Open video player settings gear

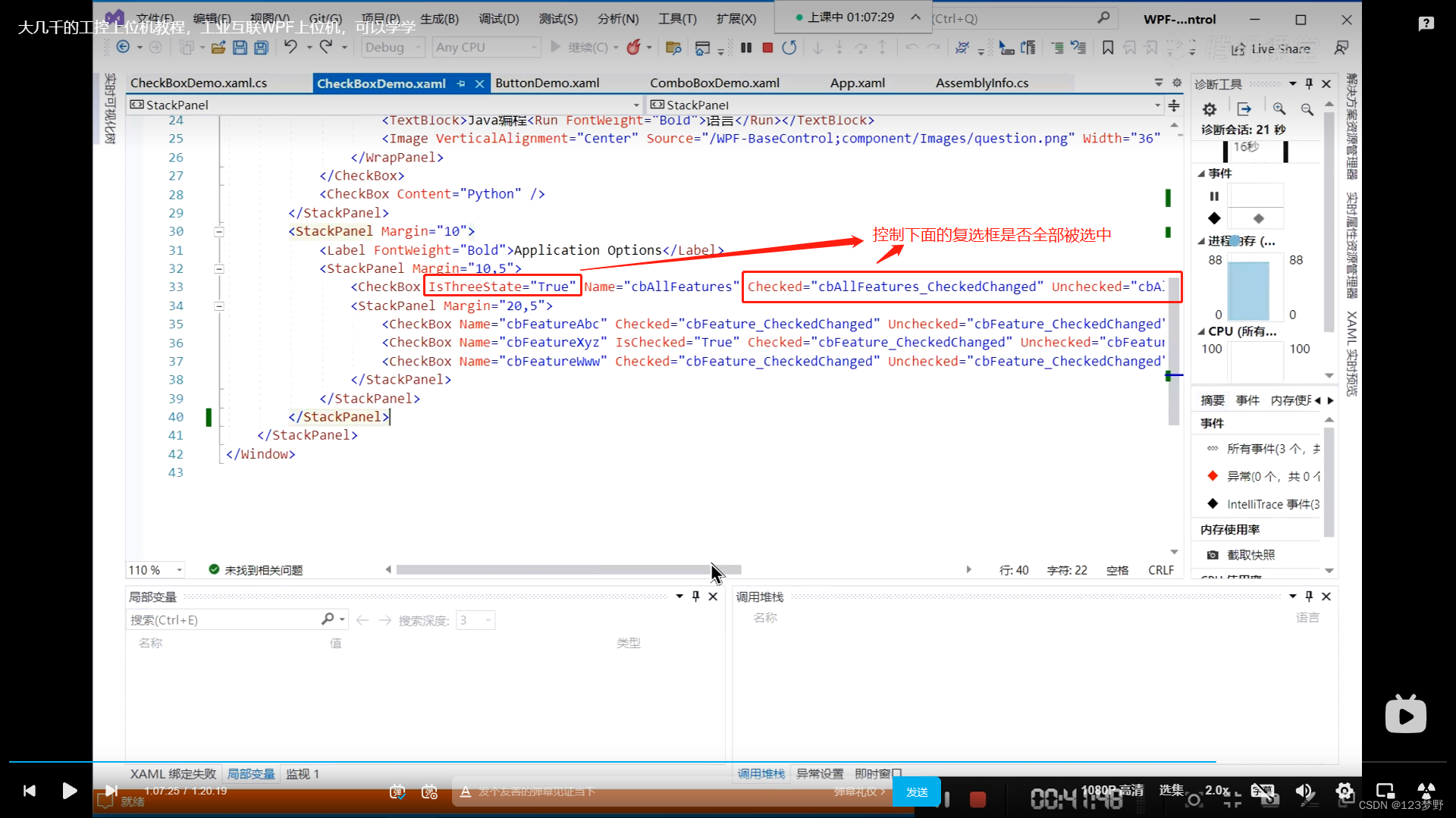click(1345, 791)
